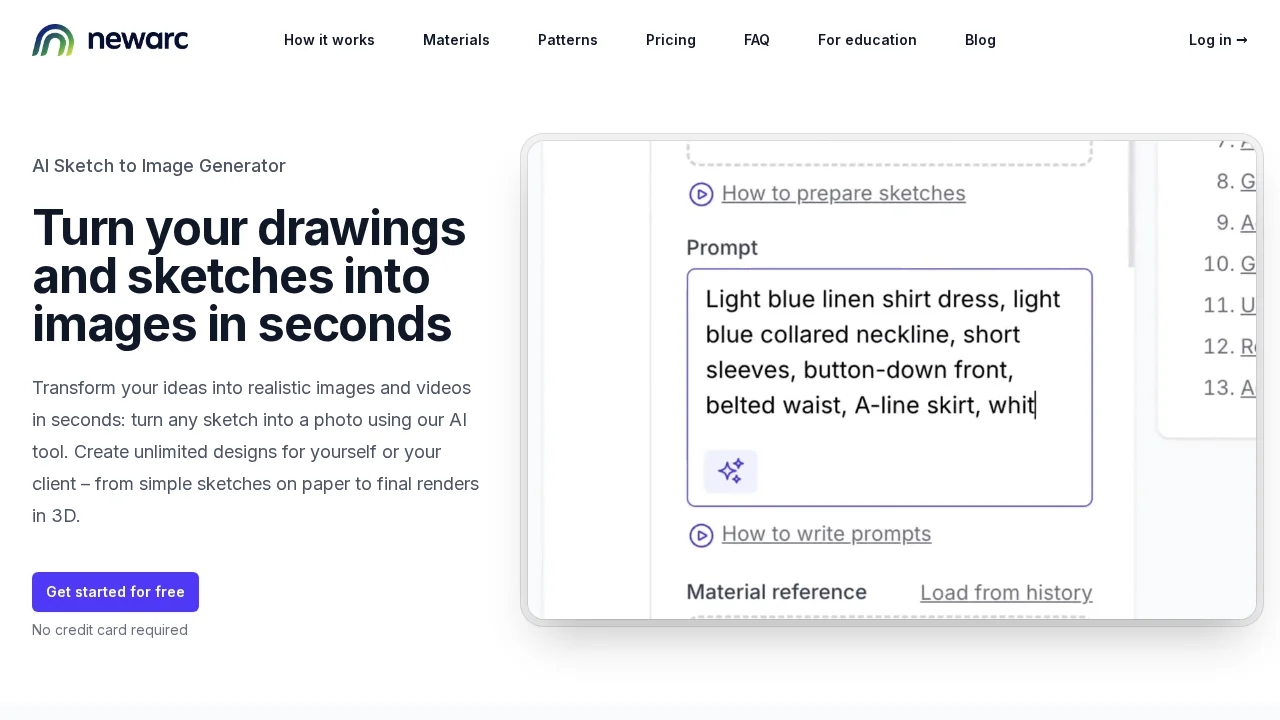Navigate to Materials
This screenshot has height=720, width=1280.
click(456, 40)
